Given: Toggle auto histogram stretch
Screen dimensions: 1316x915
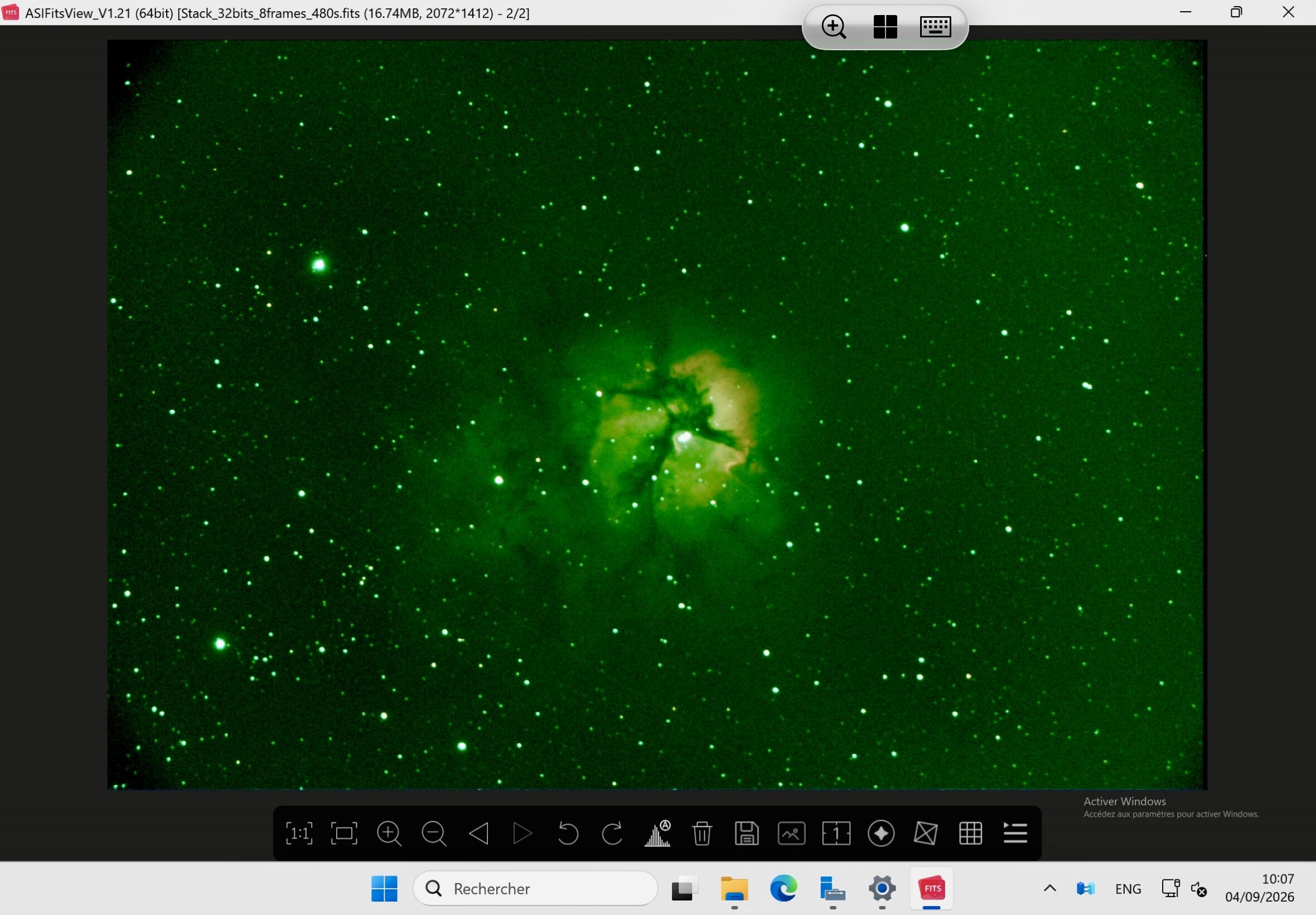Looking at the screenshot, I should coord(657,833).
